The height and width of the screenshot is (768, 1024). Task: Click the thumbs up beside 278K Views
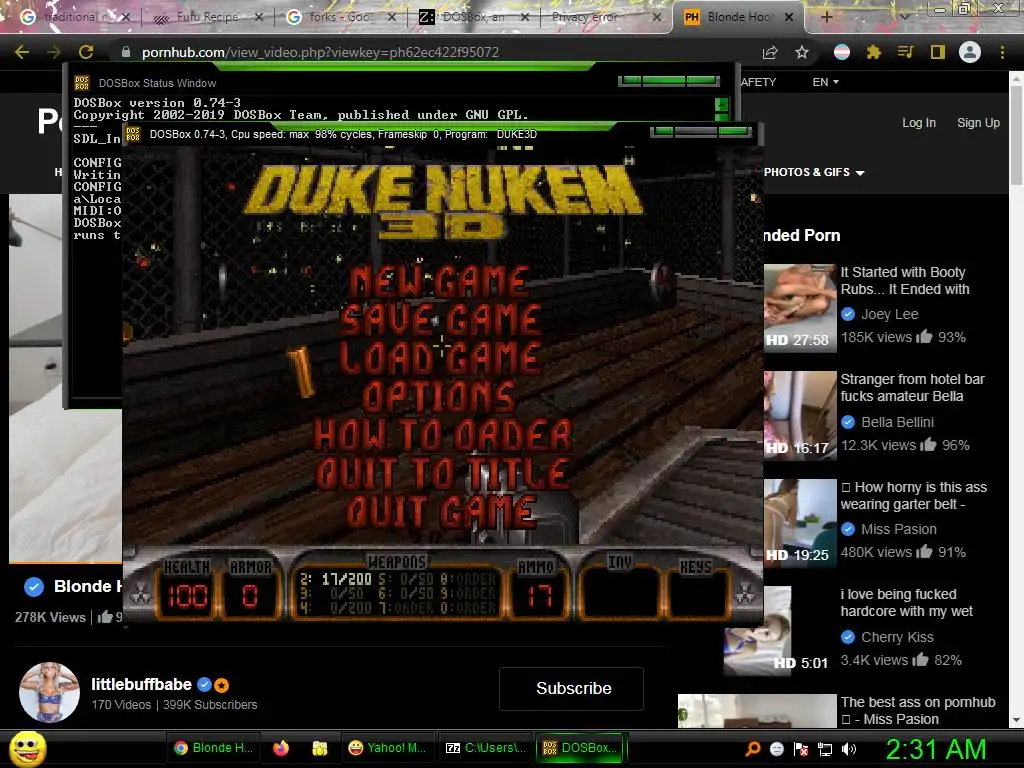coord(105,616)
